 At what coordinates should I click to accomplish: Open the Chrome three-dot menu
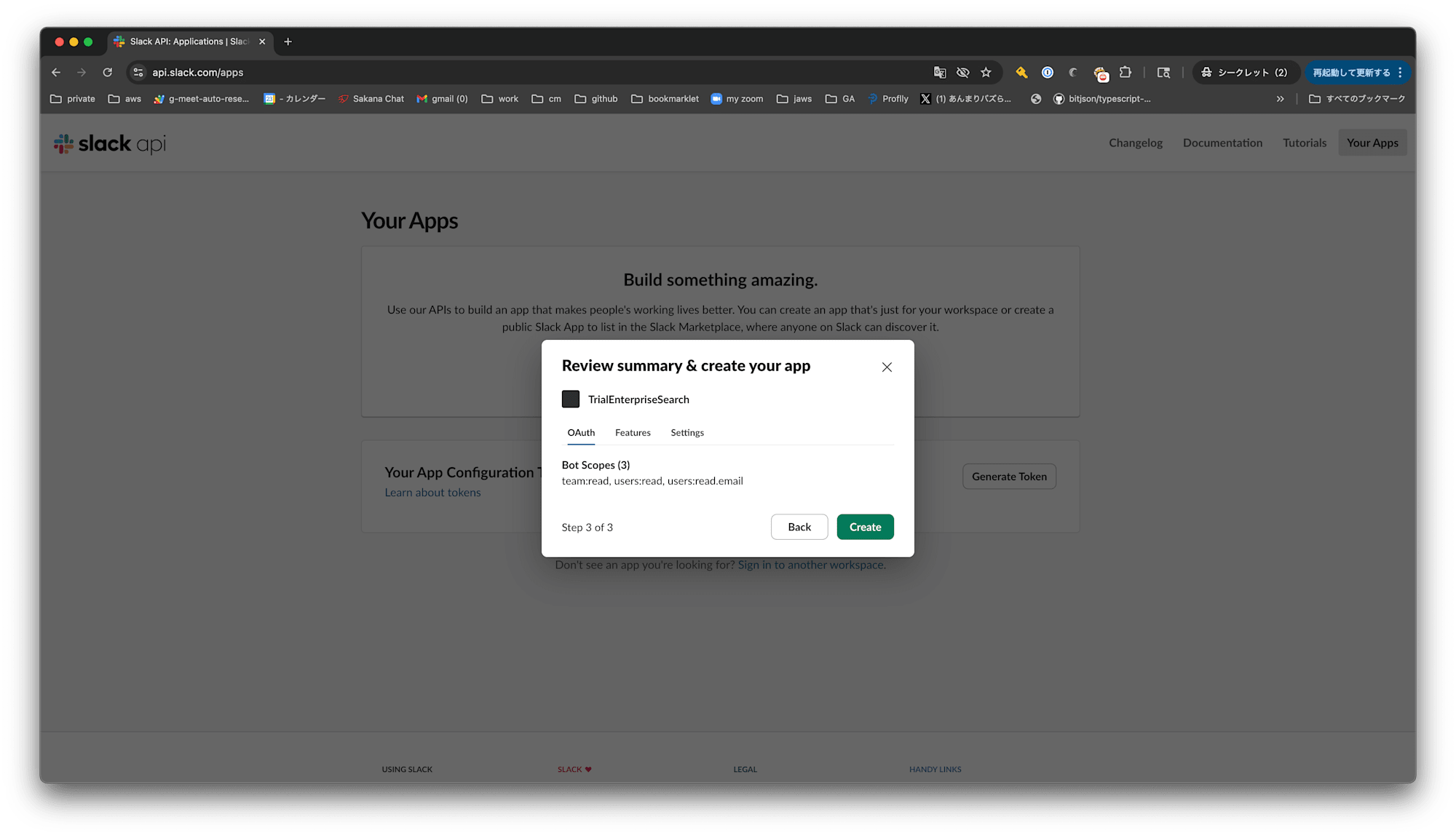tap(1400, 72)
